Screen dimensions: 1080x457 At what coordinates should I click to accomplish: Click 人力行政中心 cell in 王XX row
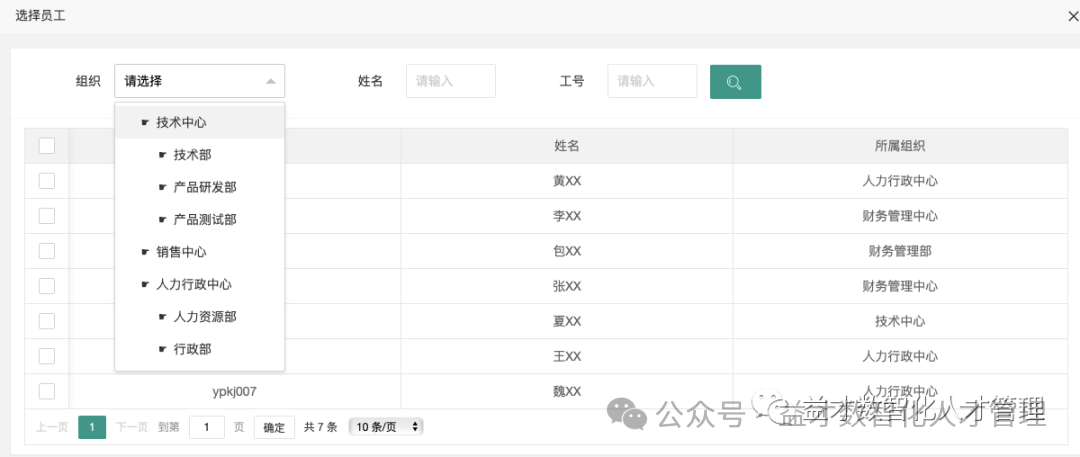click(x=900, y=356)
